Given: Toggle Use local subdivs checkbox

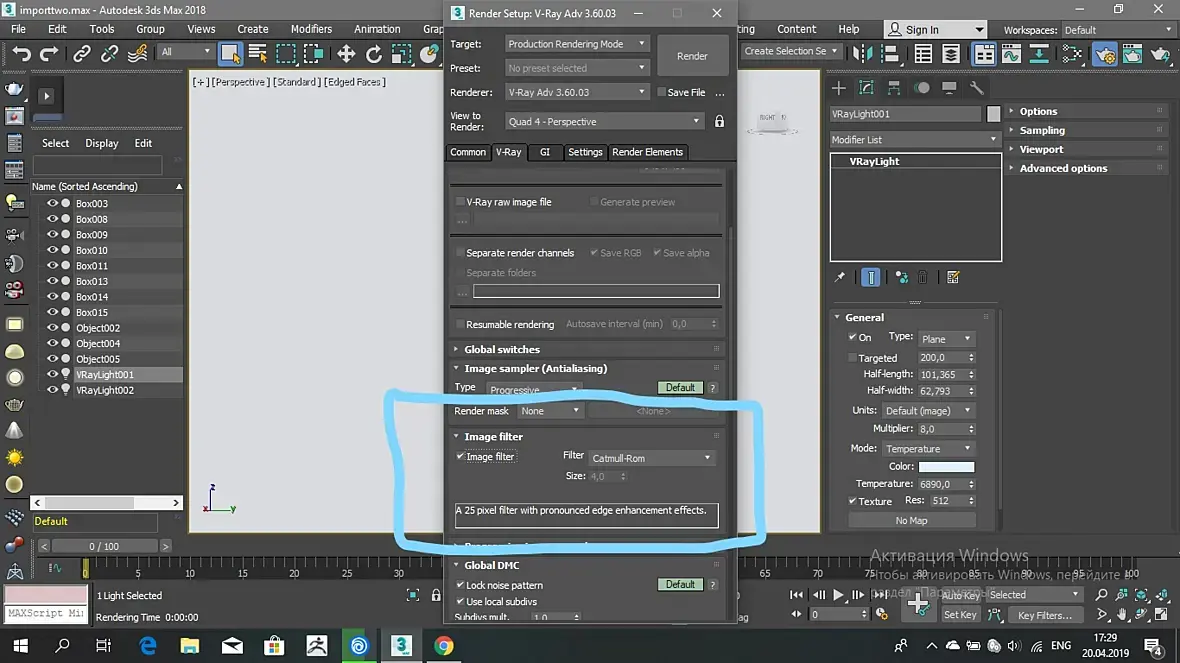Looking at the screenshot, I should pos(460,601).
